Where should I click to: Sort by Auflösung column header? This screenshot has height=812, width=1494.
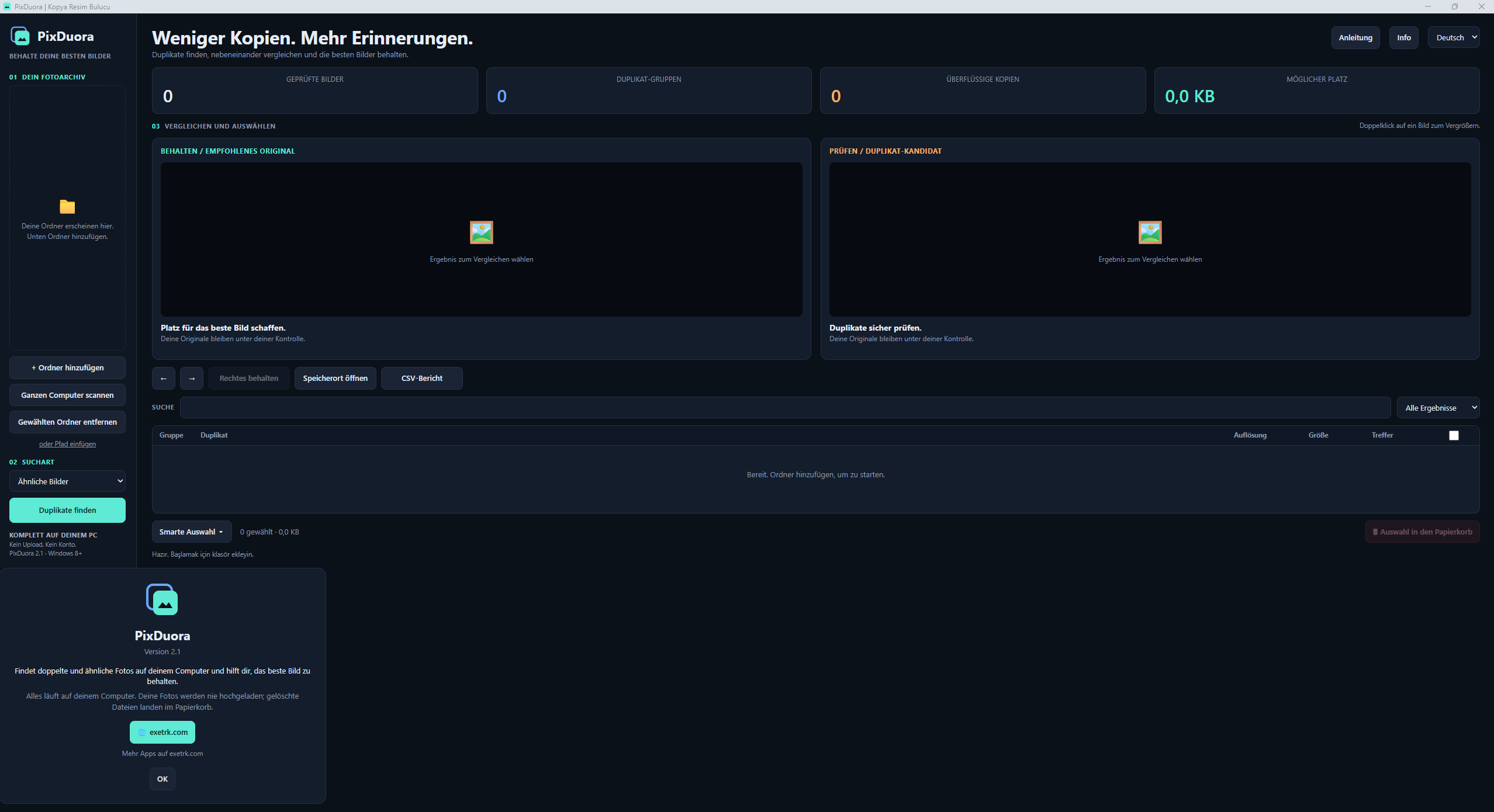click(x=1250, y=435)
